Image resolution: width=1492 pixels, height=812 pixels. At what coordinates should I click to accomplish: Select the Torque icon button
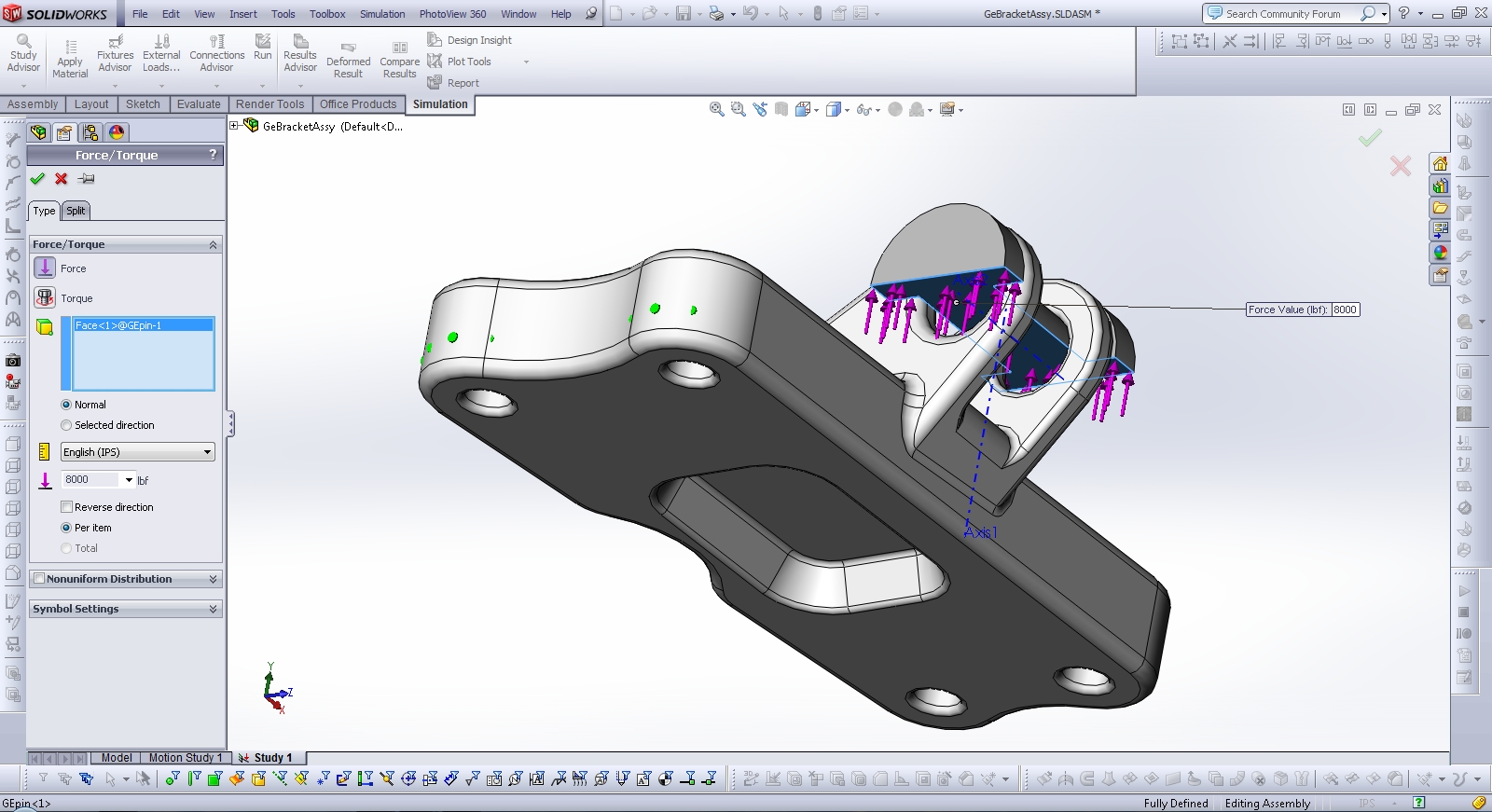click(x=45, y=298)
